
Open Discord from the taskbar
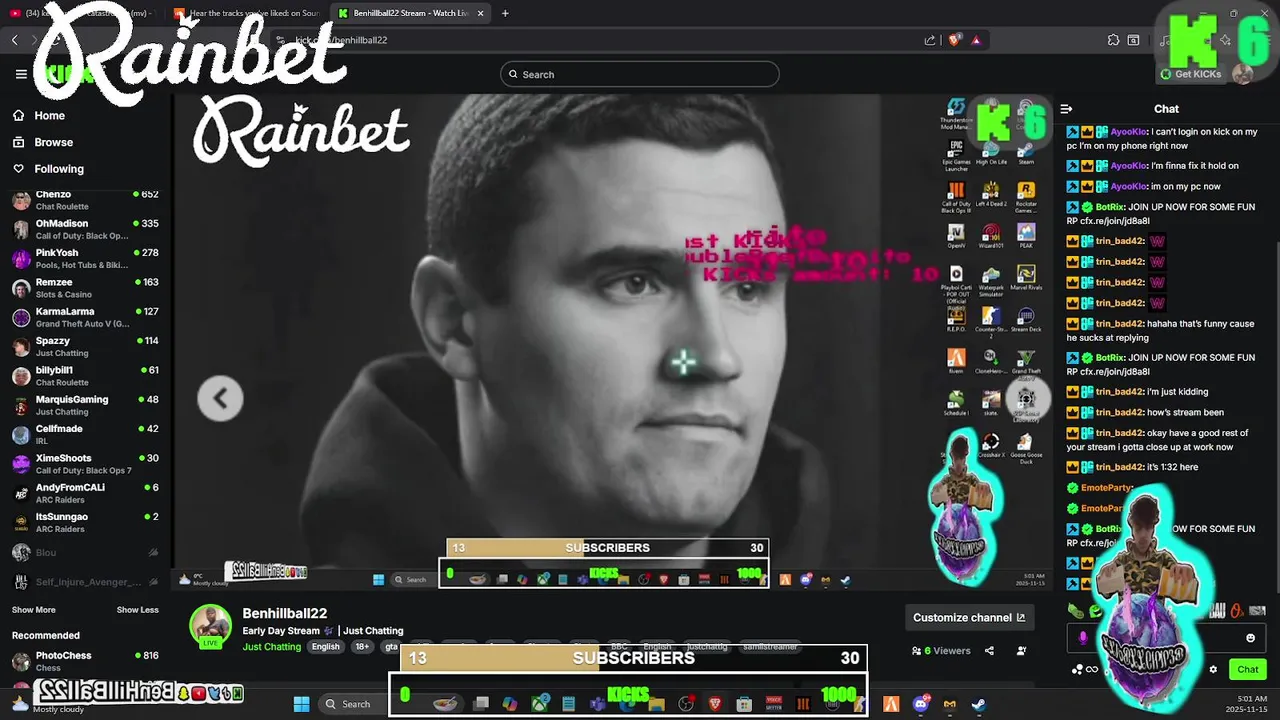click(920, 704)
